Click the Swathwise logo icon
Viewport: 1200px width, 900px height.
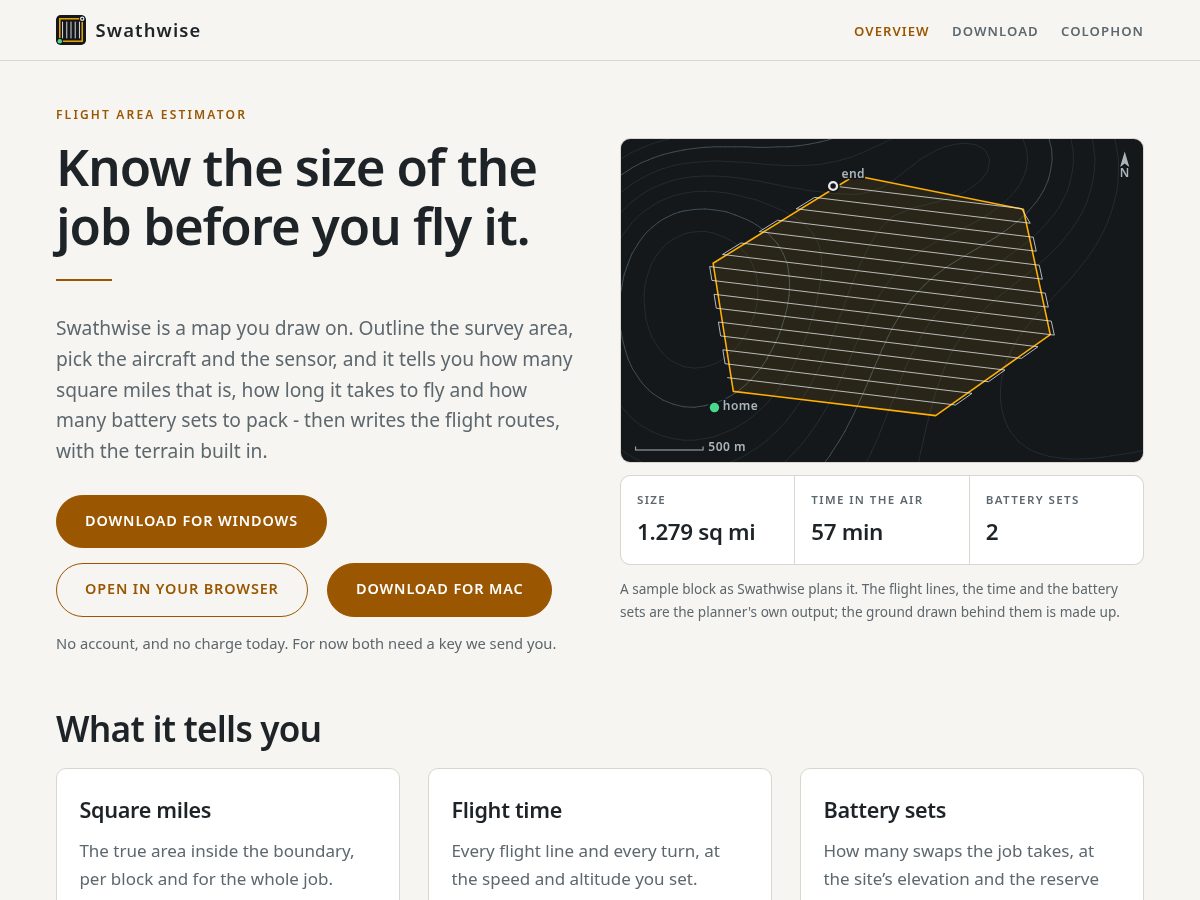point(71,30)
